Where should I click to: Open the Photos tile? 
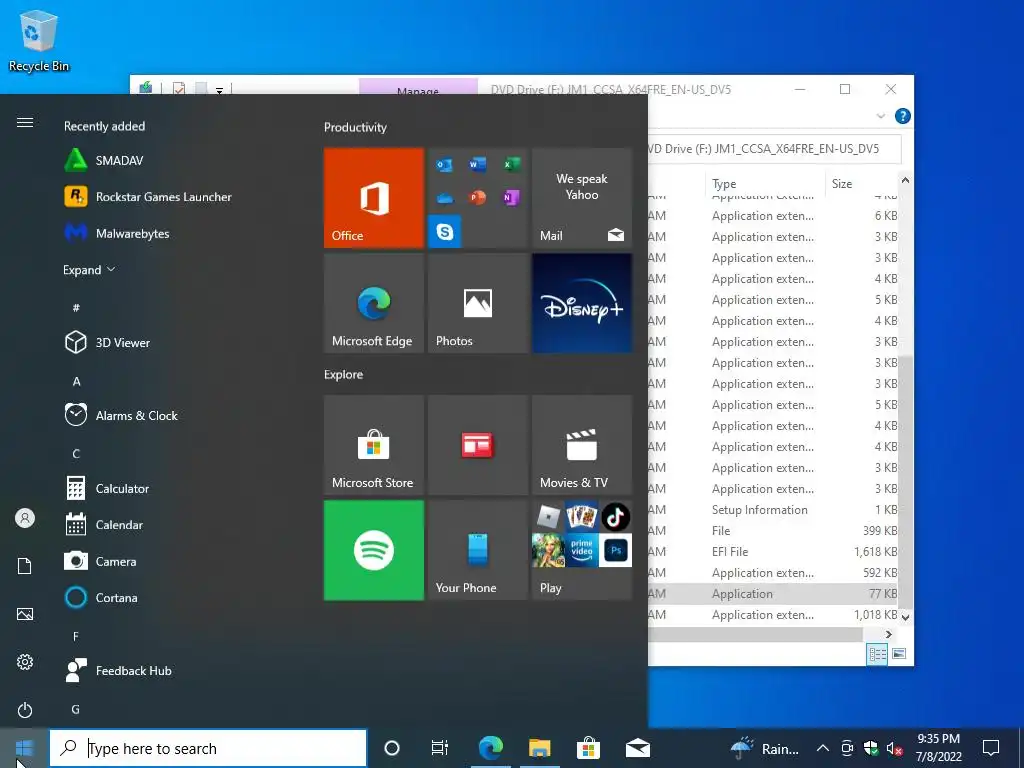pyautogui.click(x=478, y=303)
